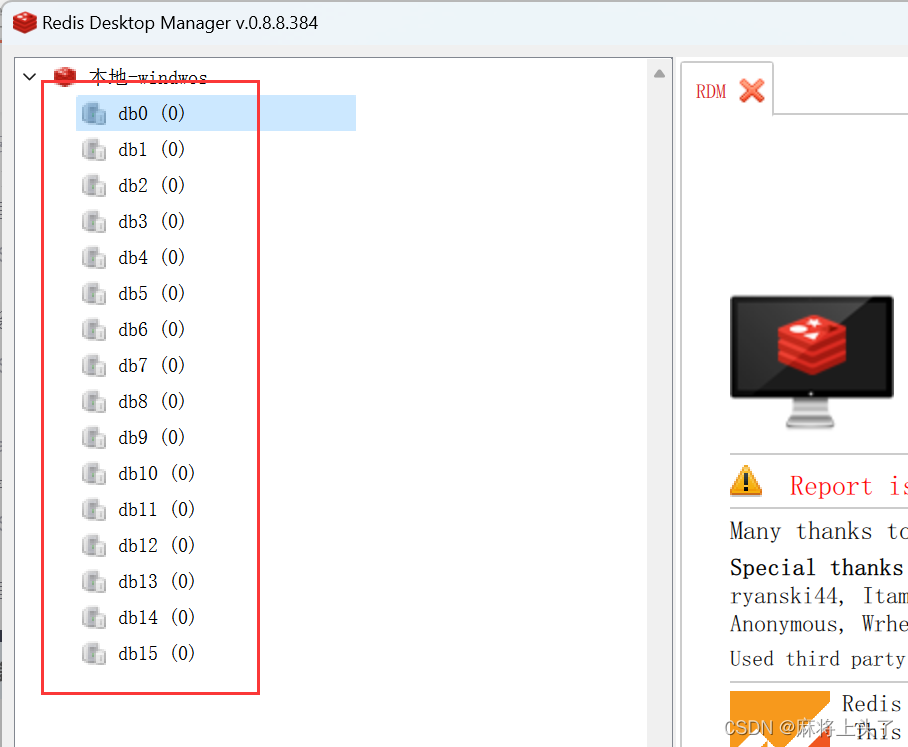The height and width of the screenshot is (747, 908).
Task: Select db2 (0) in the tree
Action: [151, 185]
